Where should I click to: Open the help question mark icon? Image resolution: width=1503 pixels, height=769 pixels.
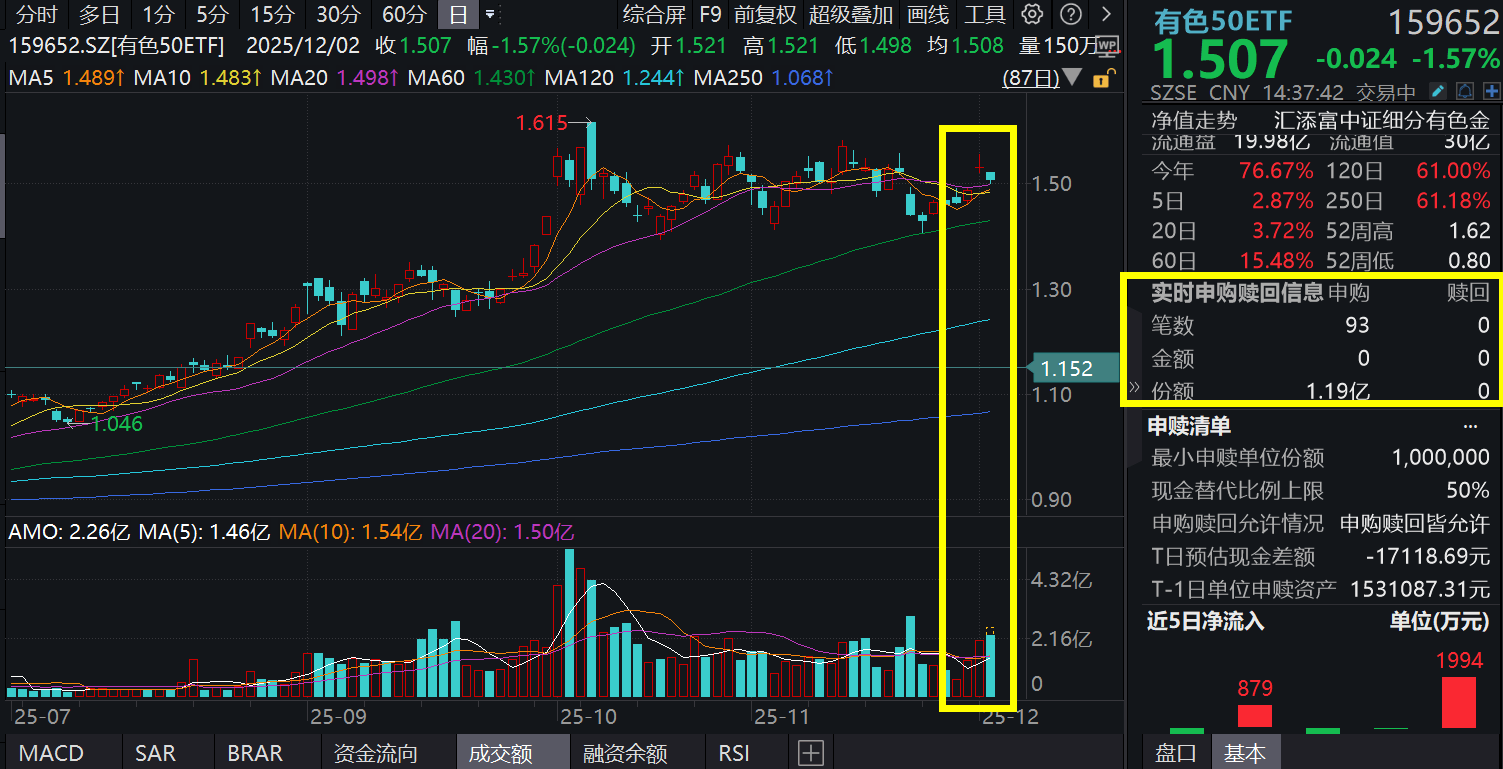tap(1071, 15)
